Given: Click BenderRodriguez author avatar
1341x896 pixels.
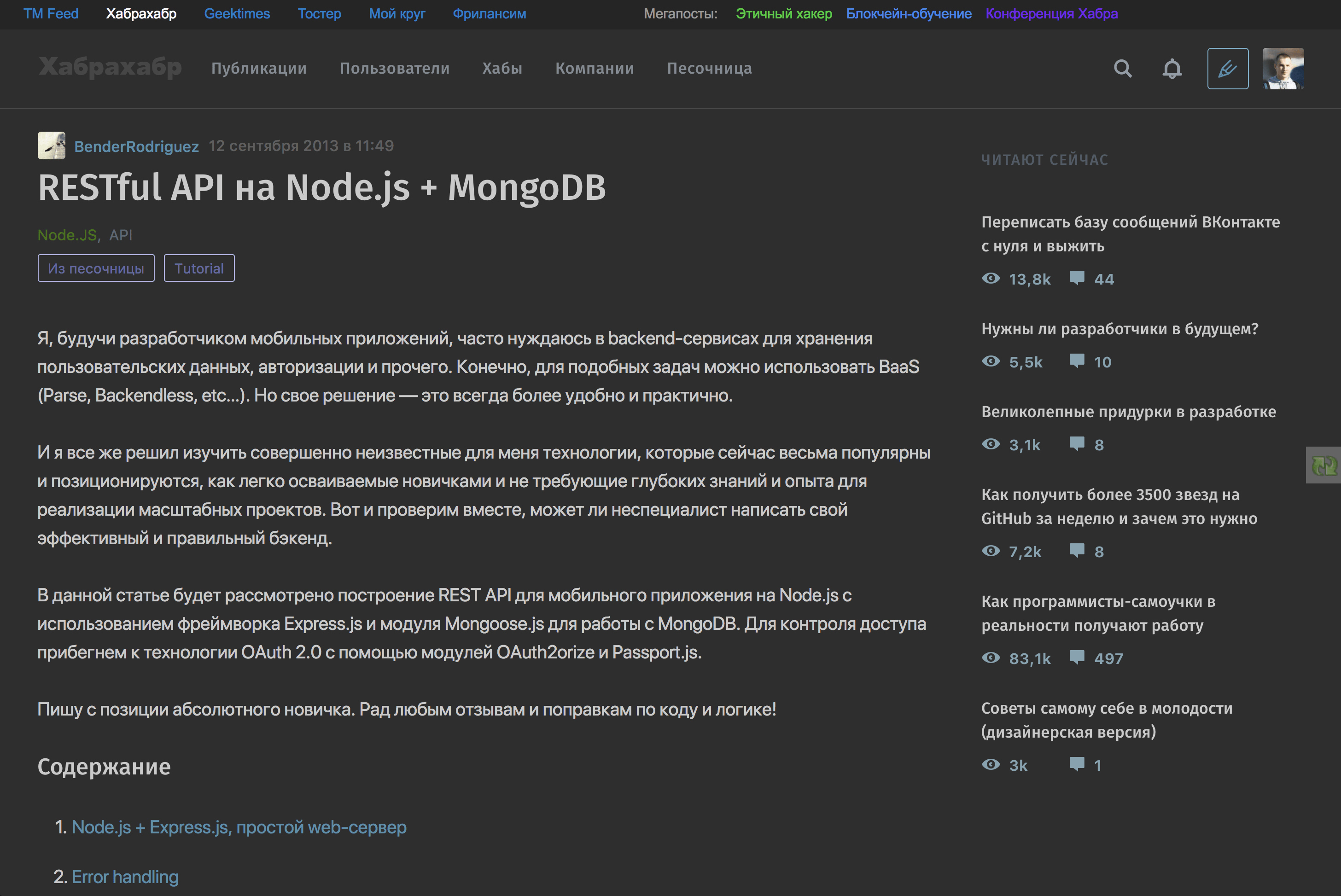Looking at the screenshot, I should pyautogui.click(x=52, y=145).
